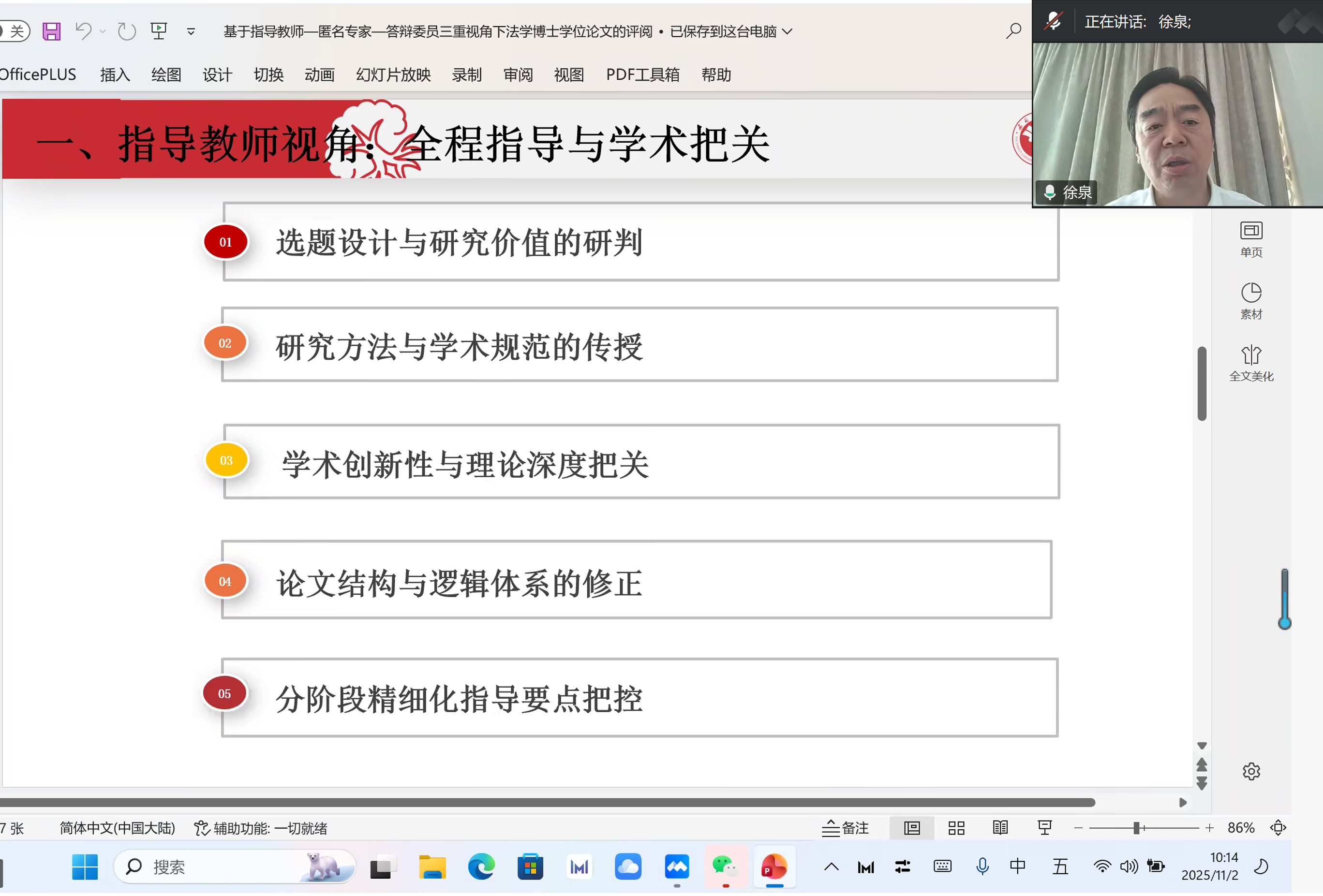This screenshot has height=896, width=1323.
Task: Show hidden system tray icons
Action: [831, 867]
